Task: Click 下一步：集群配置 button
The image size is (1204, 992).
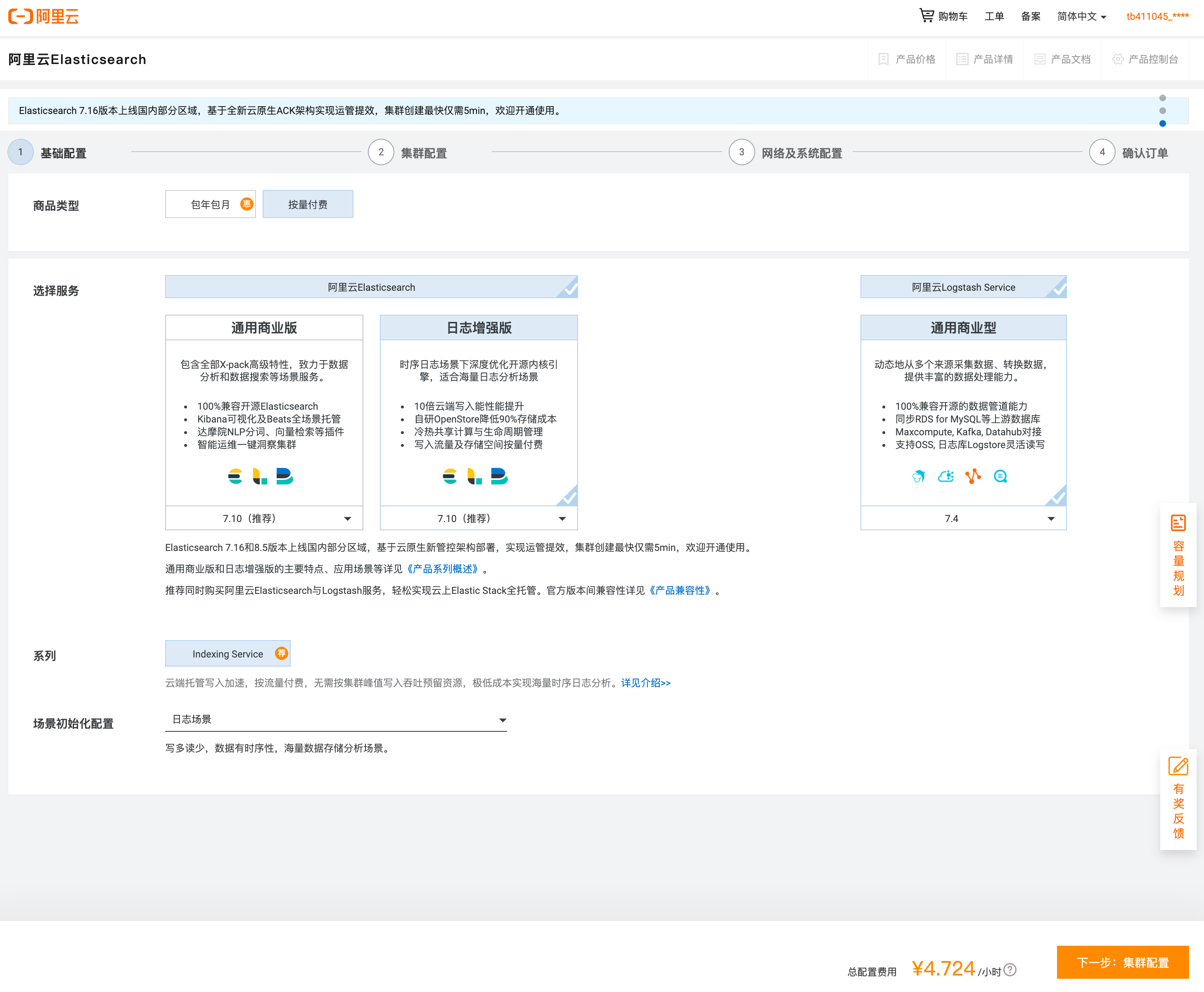Action: tap(1122, 962)
